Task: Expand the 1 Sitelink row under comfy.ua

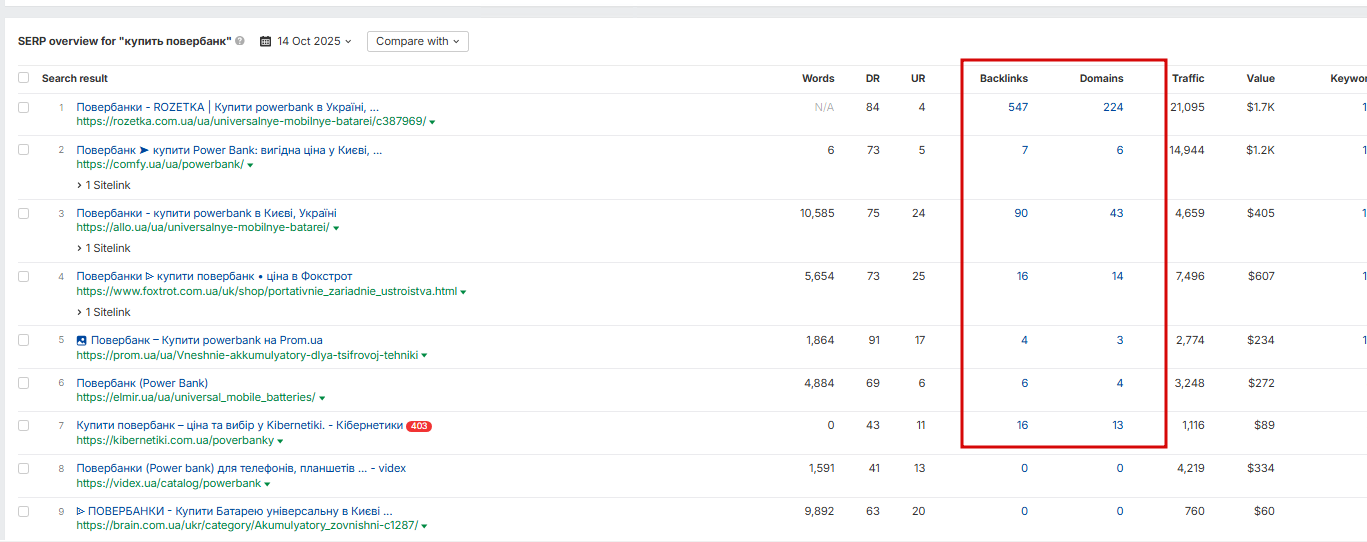Action: (103, 185)
